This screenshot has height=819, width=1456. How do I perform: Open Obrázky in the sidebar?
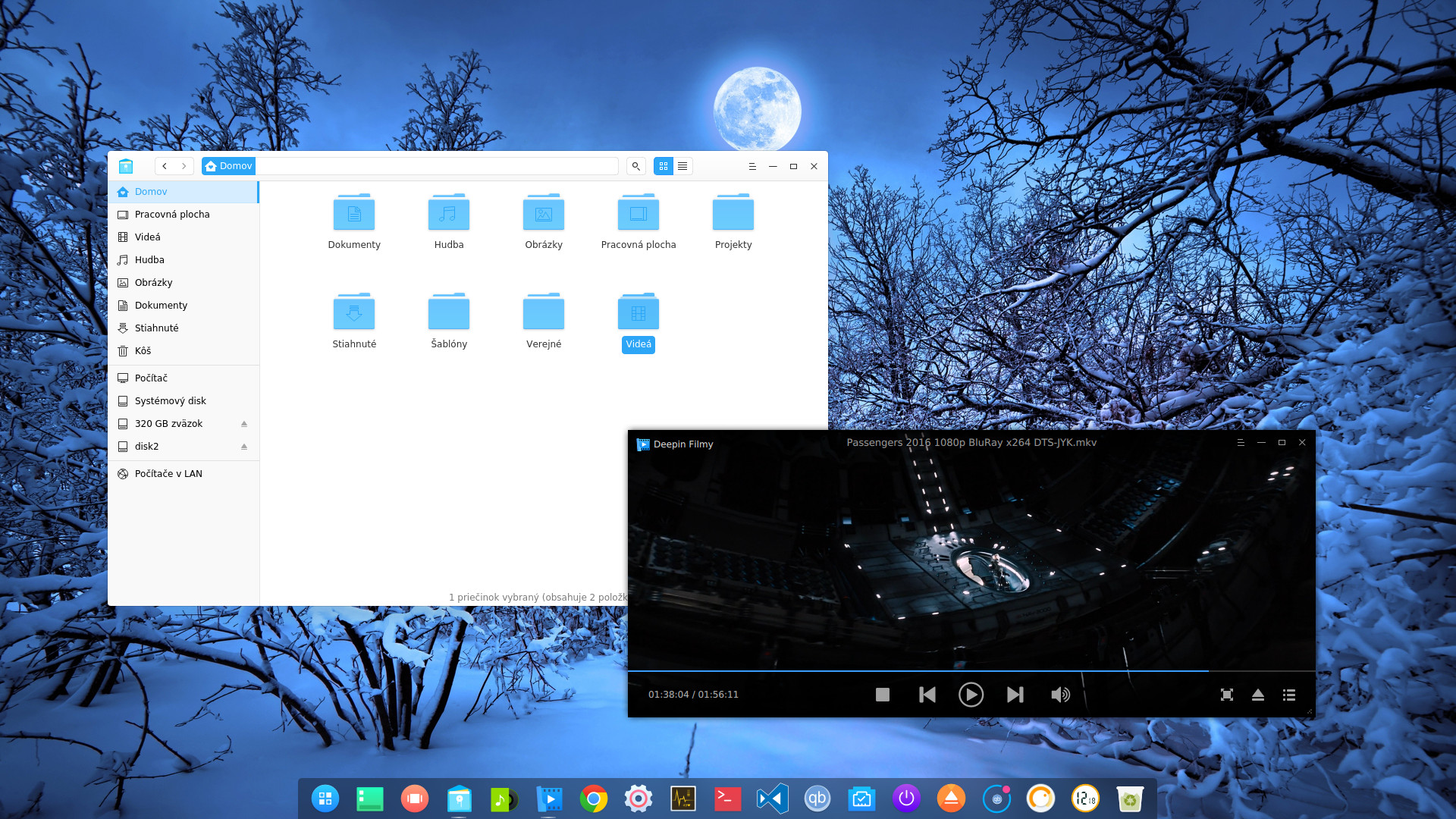pyautogui.click(x=183, y=283)
